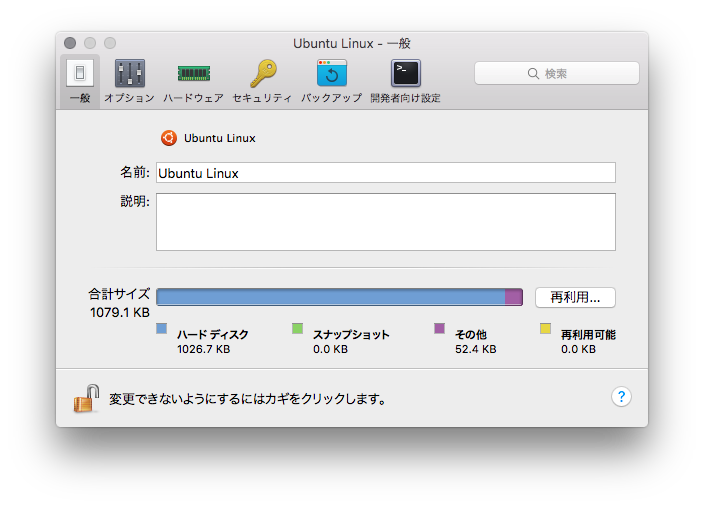
Task: Click the Ubuntu Linux heading text
Action: pyautogui.click(x=220, y=138)
